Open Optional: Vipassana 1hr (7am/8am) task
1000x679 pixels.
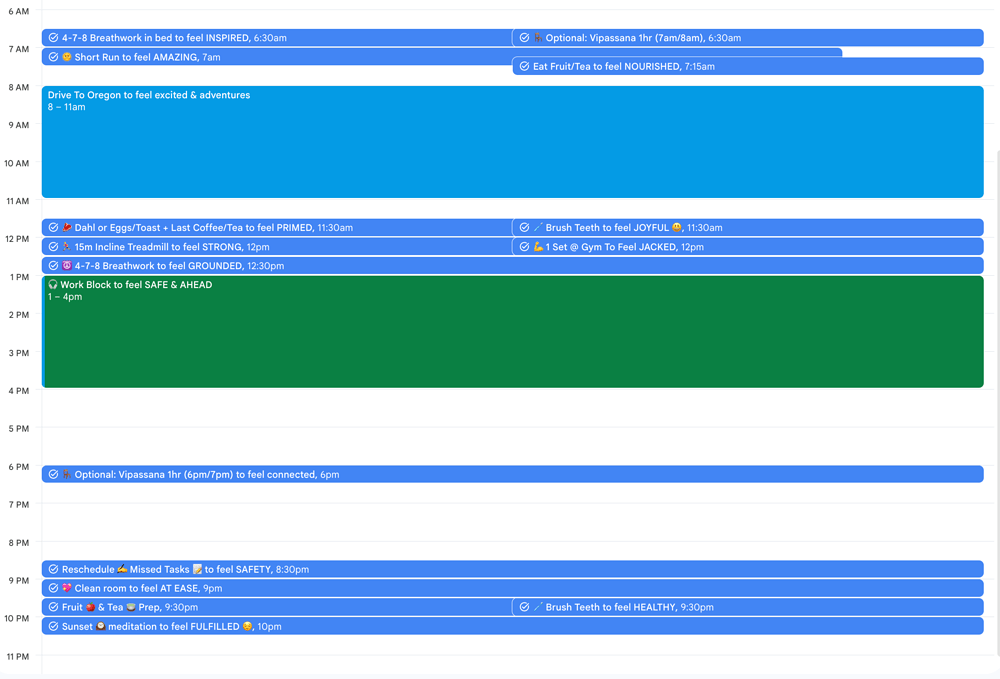coord(747,38)
